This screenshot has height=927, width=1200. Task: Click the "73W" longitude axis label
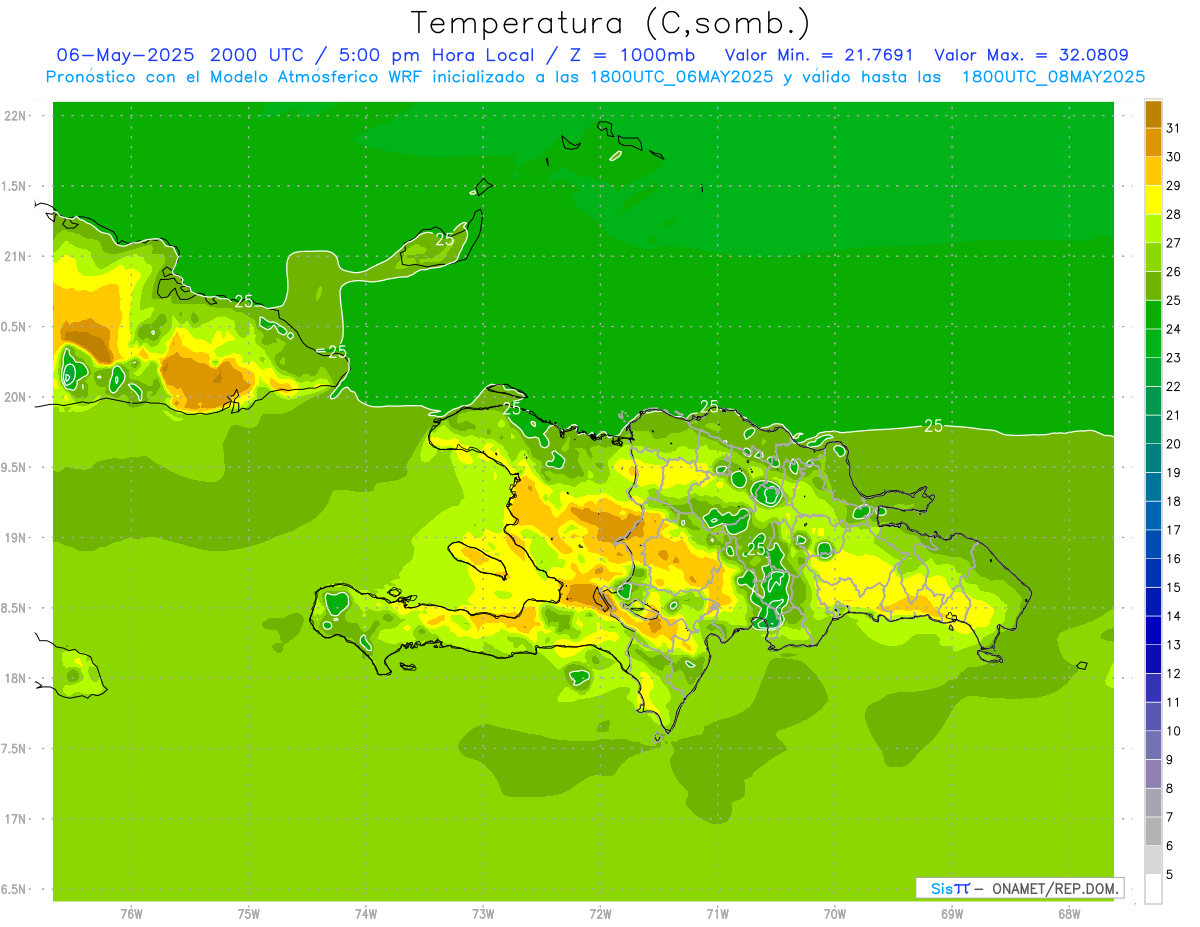click(x=483, y=914)
